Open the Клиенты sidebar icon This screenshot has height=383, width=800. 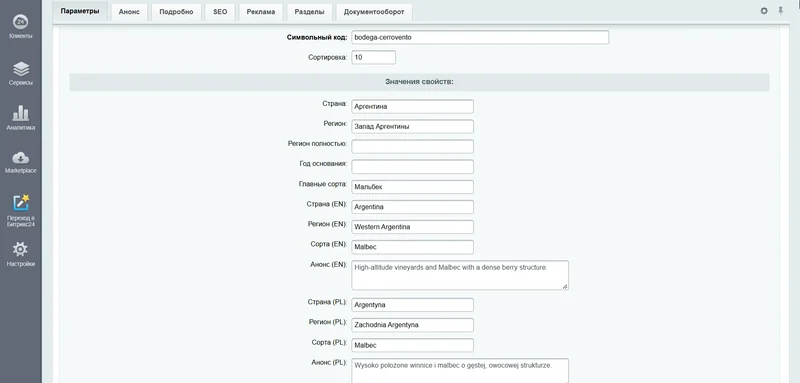tap(20, 22)
